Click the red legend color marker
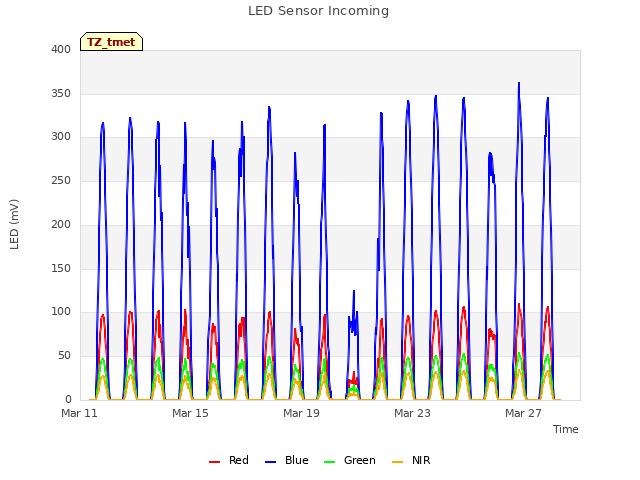The height and width of the screenshot is (480, 640). (x=215, y=462)
